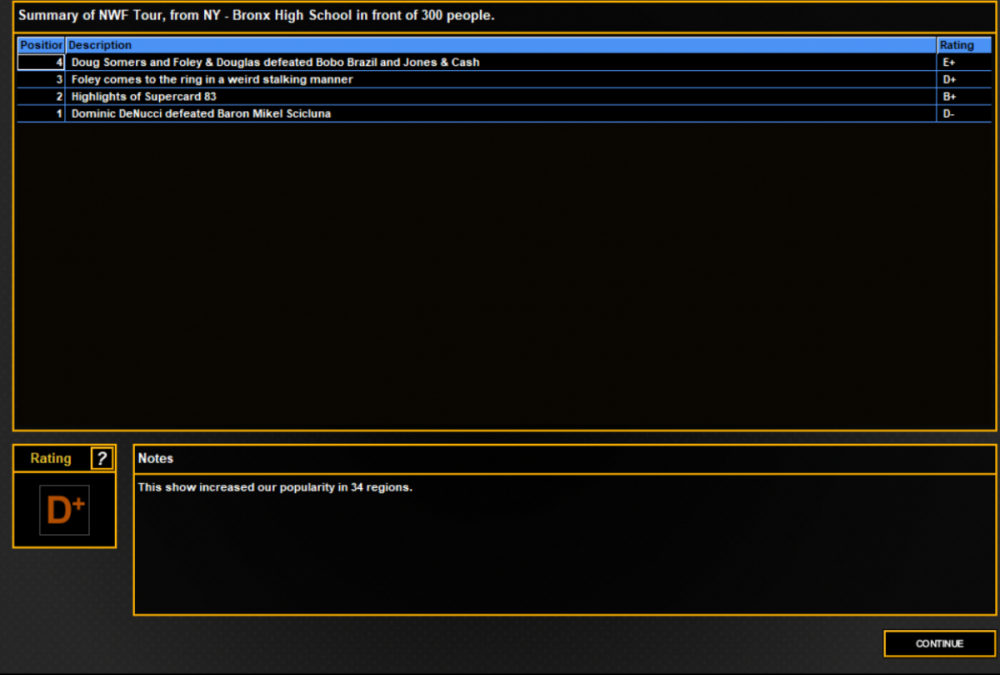Select the Dominic DeNucci match row
The image size is (1000, 675).
pyautogui.click(x=504, y=114)
